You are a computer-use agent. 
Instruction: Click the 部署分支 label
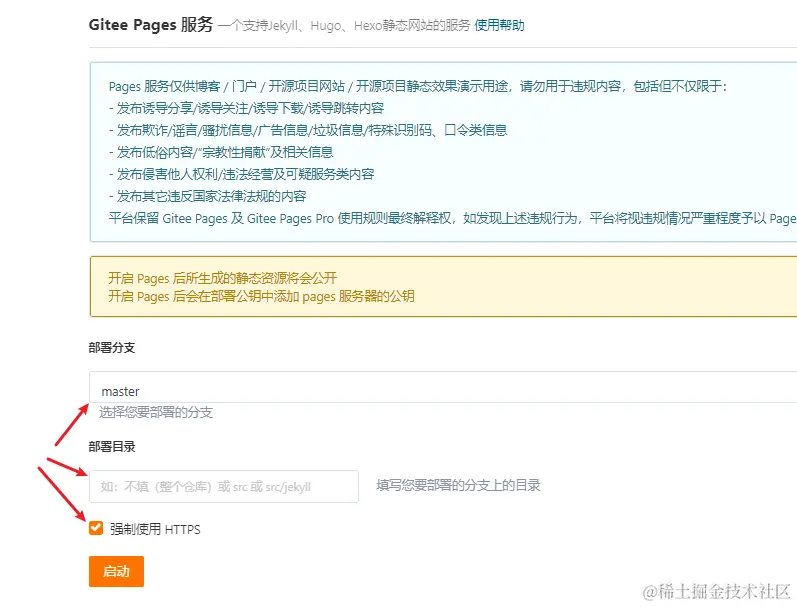tap(112, 348)
